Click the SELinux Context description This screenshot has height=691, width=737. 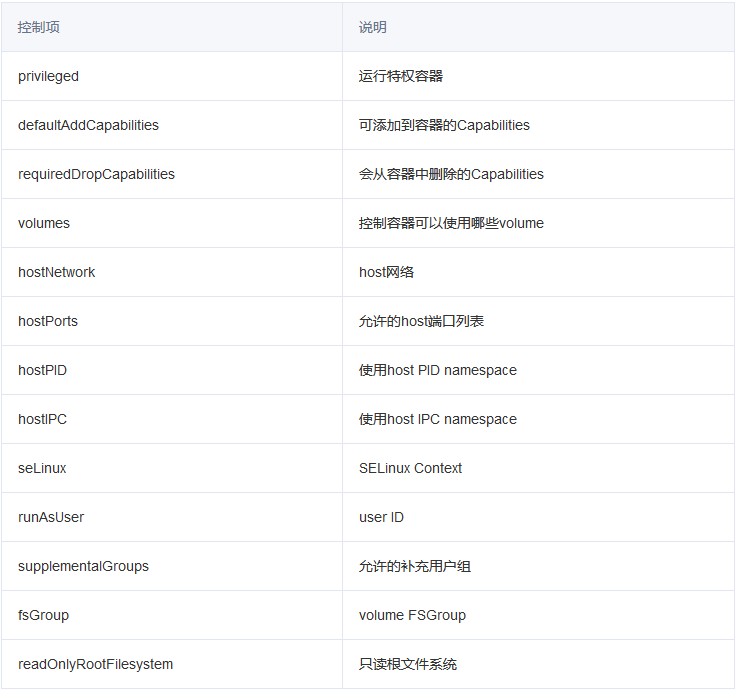[x=410, y=468]
